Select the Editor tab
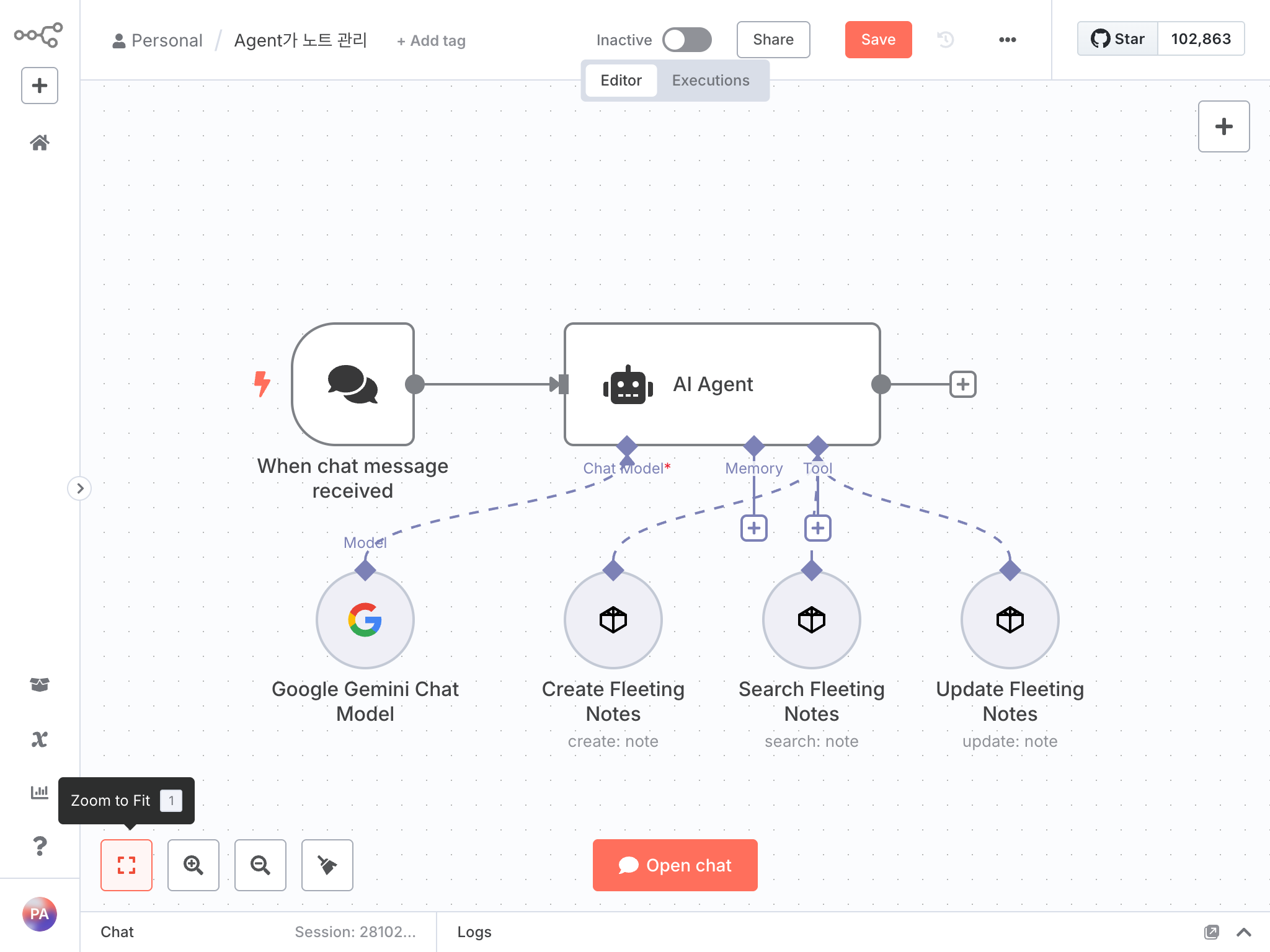Image resolution: width=1270 pixels, height=952 pixels. click(621, 81)
